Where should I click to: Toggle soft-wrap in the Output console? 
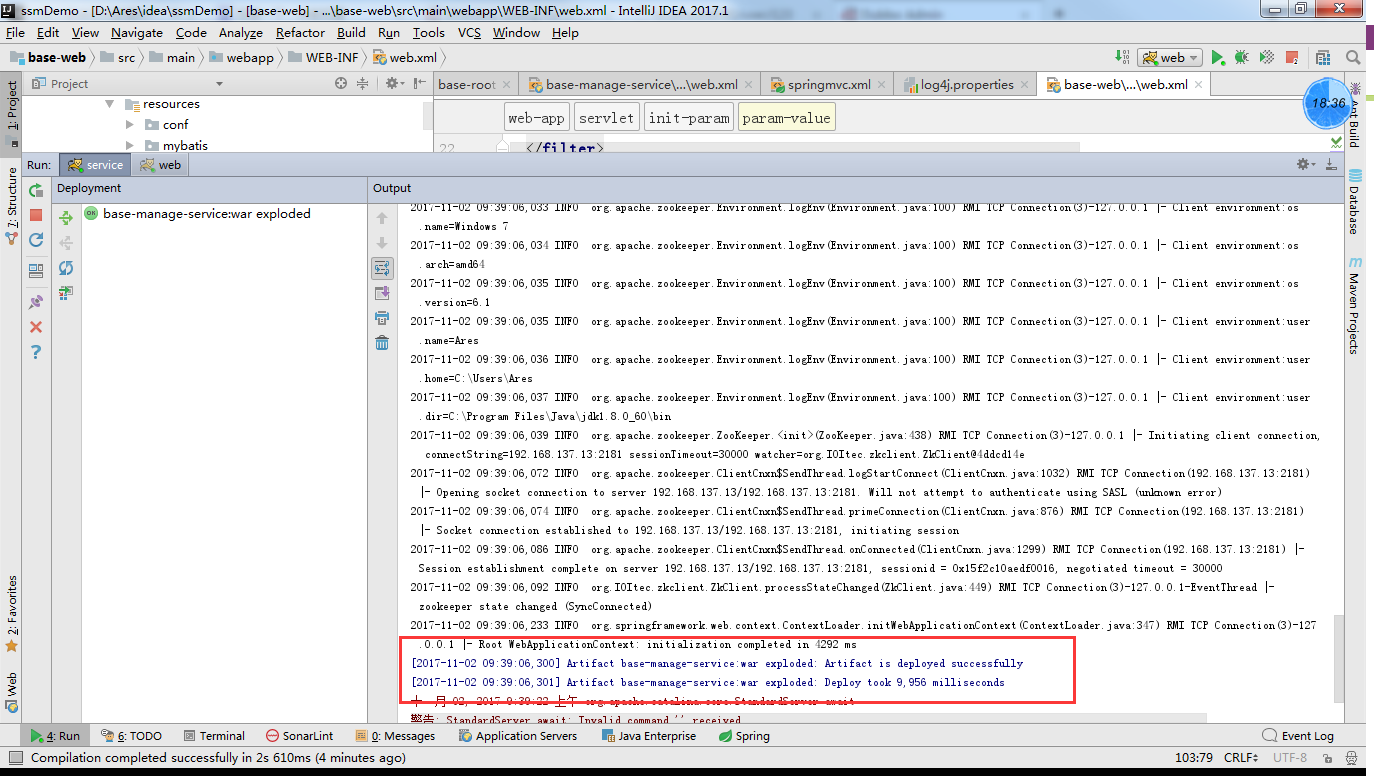(382, 268)
